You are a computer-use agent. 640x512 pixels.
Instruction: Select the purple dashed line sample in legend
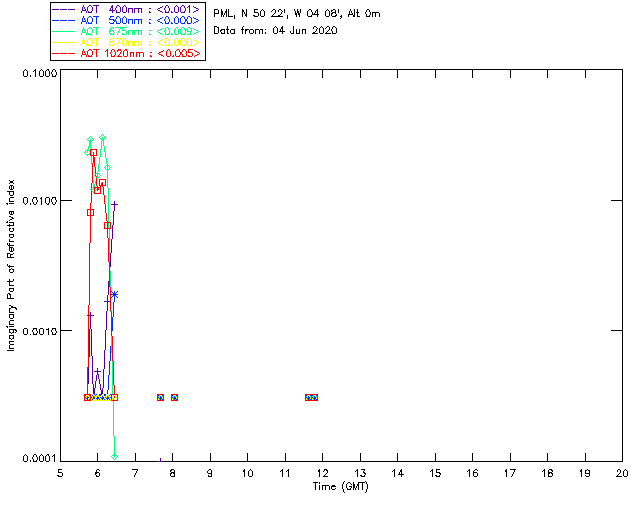[x=64, y=9]
